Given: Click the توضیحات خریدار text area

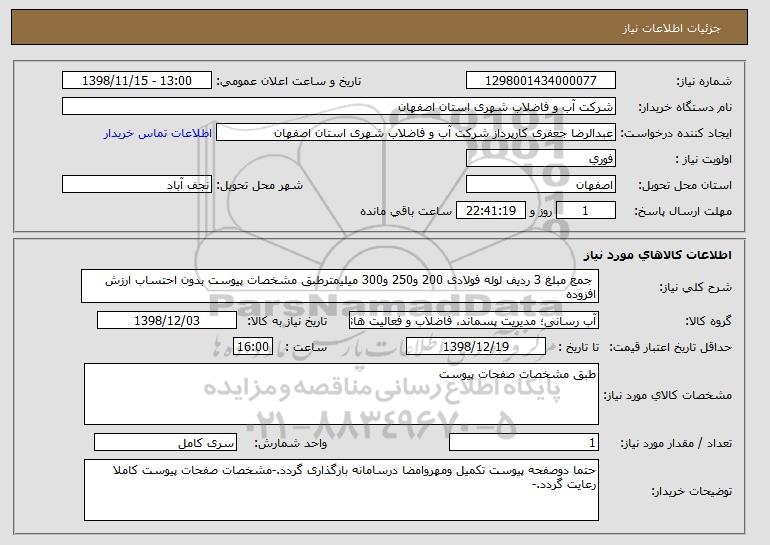Looking at the screenshot, I should 341,490.
